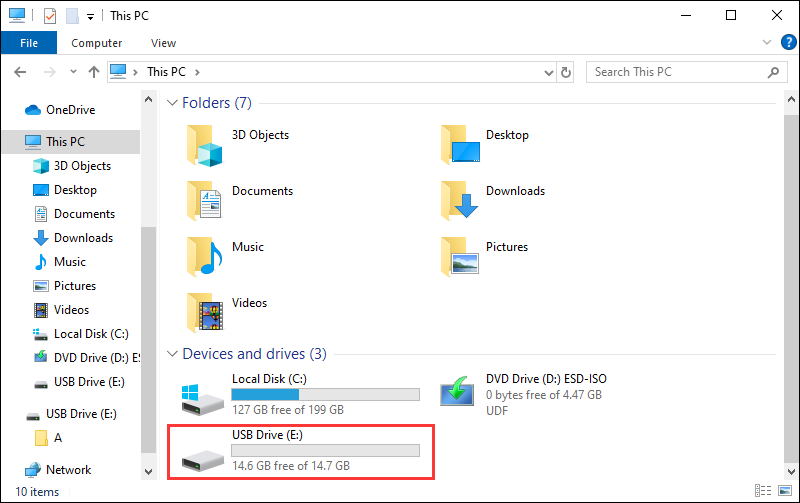Open address bar history dropdown
The image size is (800, 503).
547,72
